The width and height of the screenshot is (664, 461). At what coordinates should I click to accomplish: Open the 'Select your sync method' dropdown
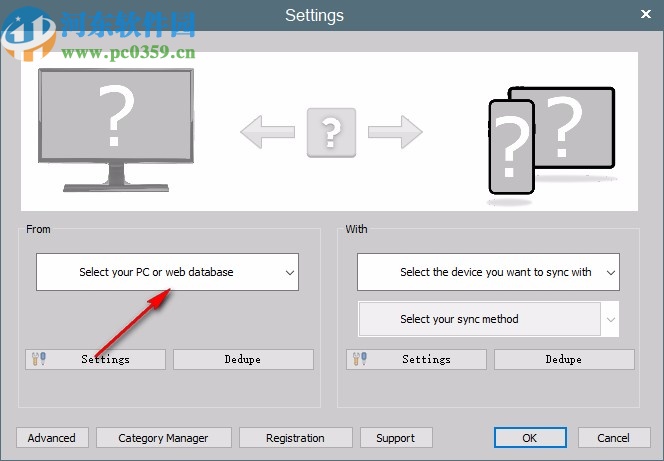click(x=488, y=319)
